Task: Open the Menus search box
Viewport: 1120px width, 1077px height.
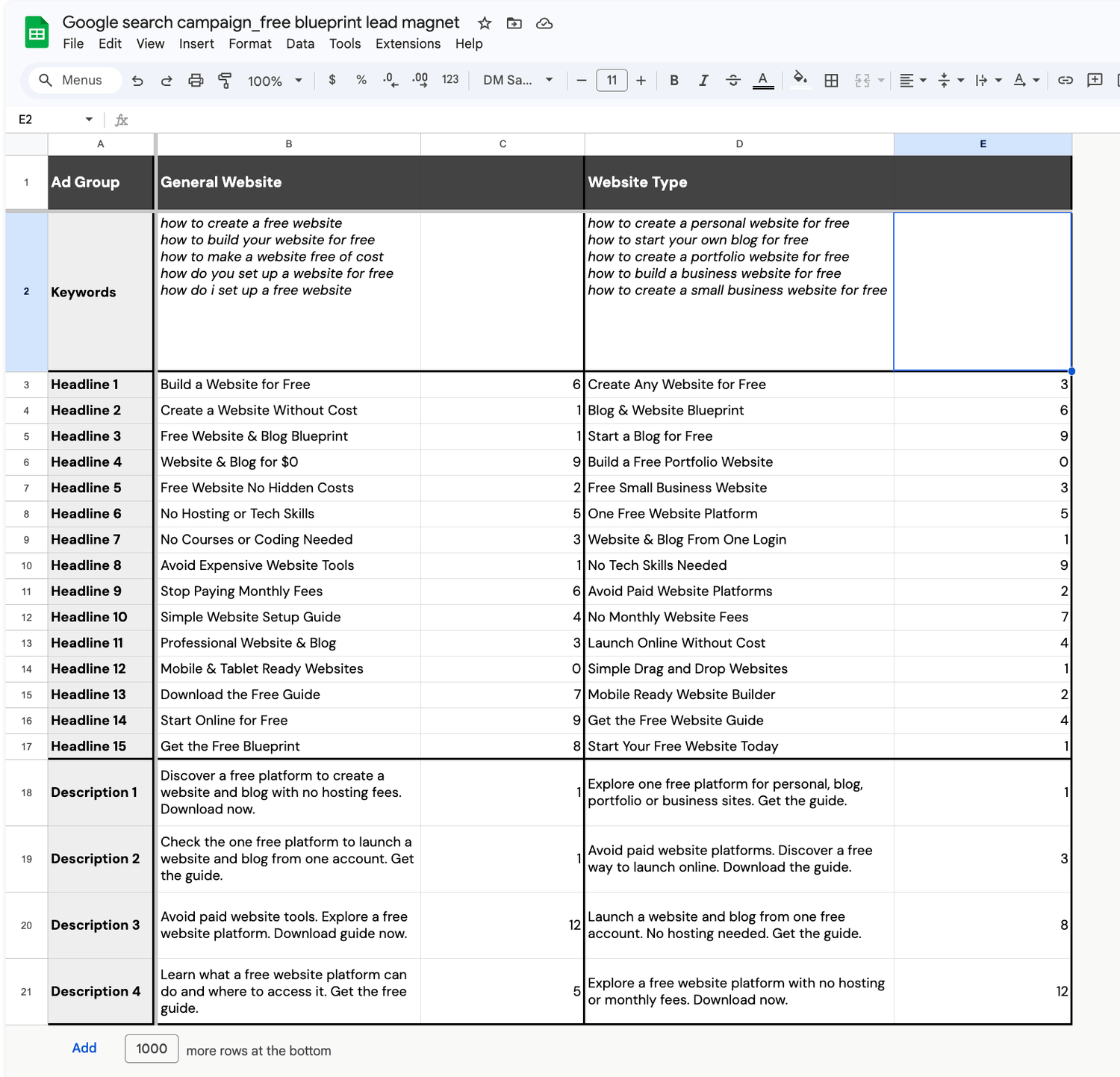Action: click(75, 80)
